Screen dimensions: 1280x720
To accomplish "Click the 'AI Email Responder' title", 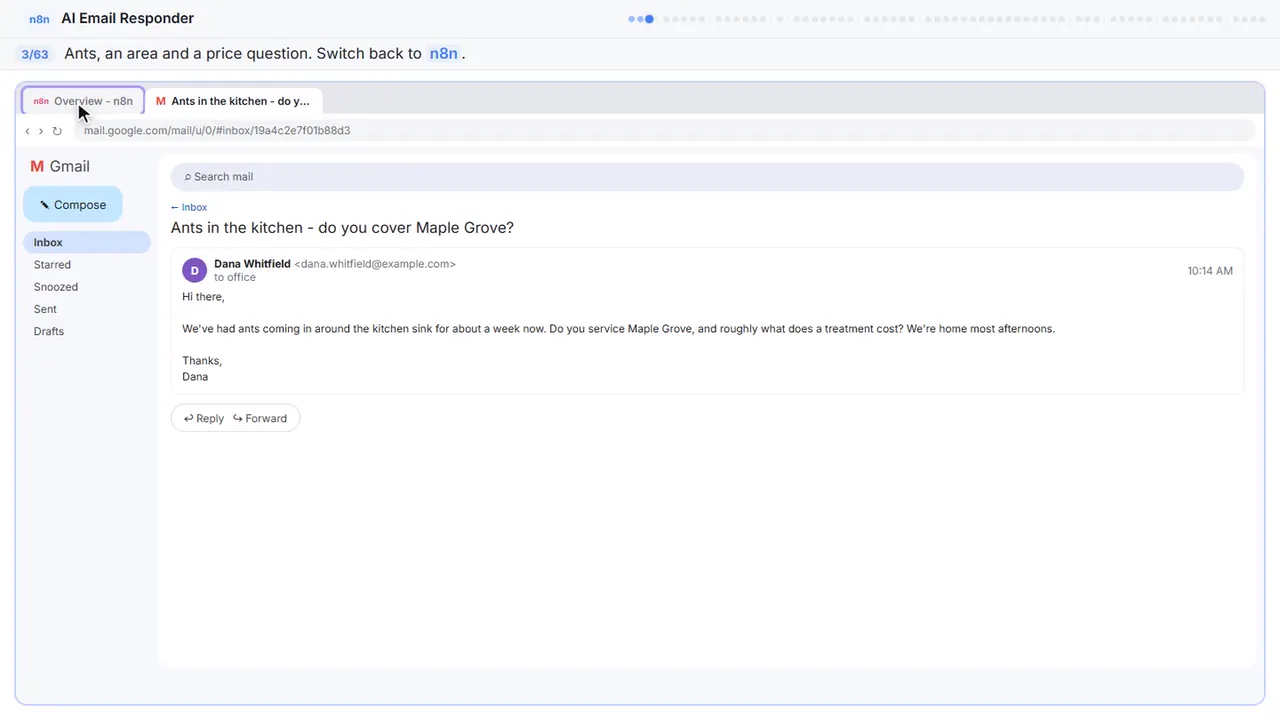I will (128, 18).
